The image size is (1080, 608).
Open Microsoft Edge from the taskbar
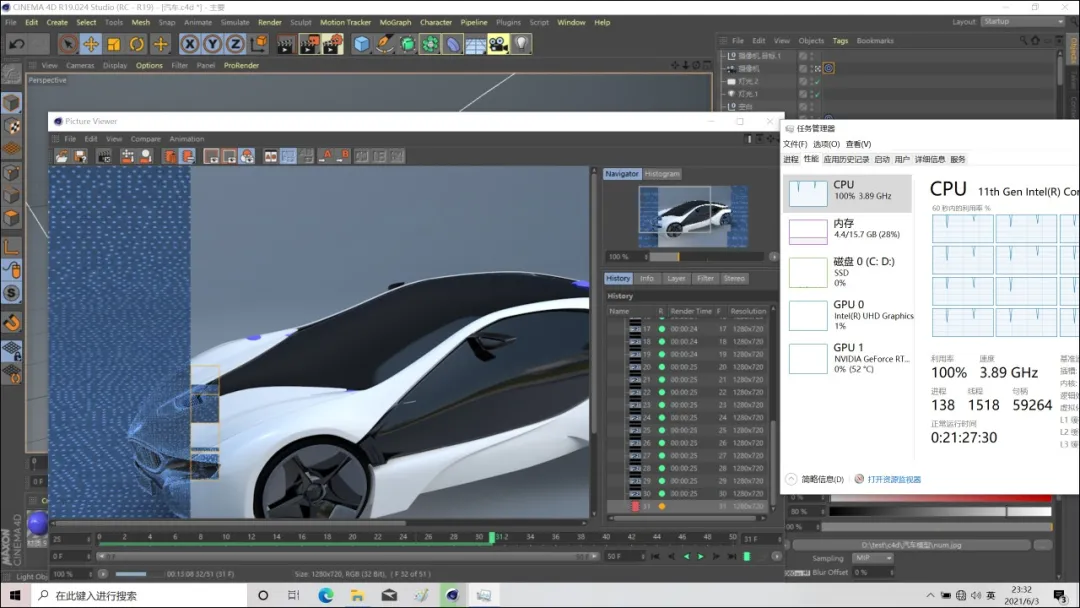click(326, 595)
